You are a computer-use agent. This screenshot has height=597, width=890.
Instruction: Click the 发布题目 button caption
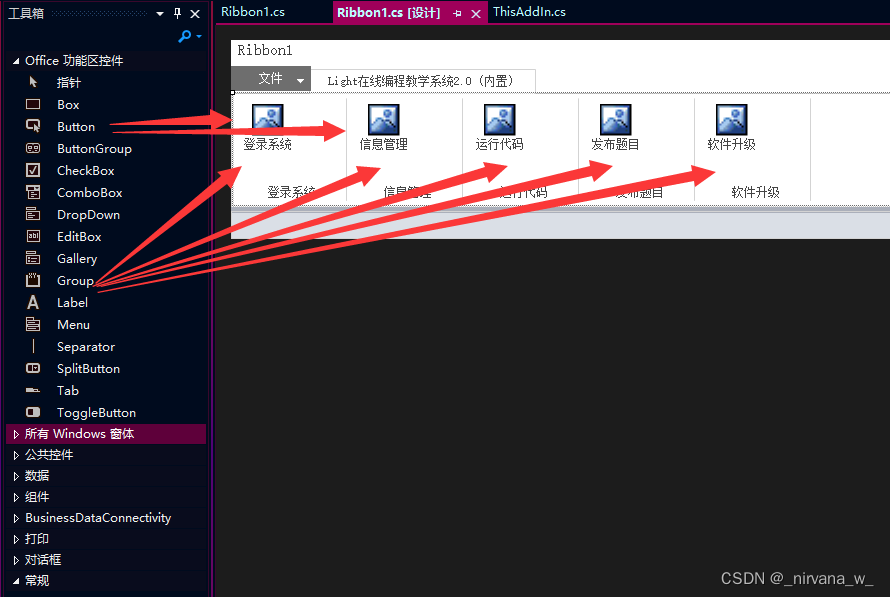615,144
